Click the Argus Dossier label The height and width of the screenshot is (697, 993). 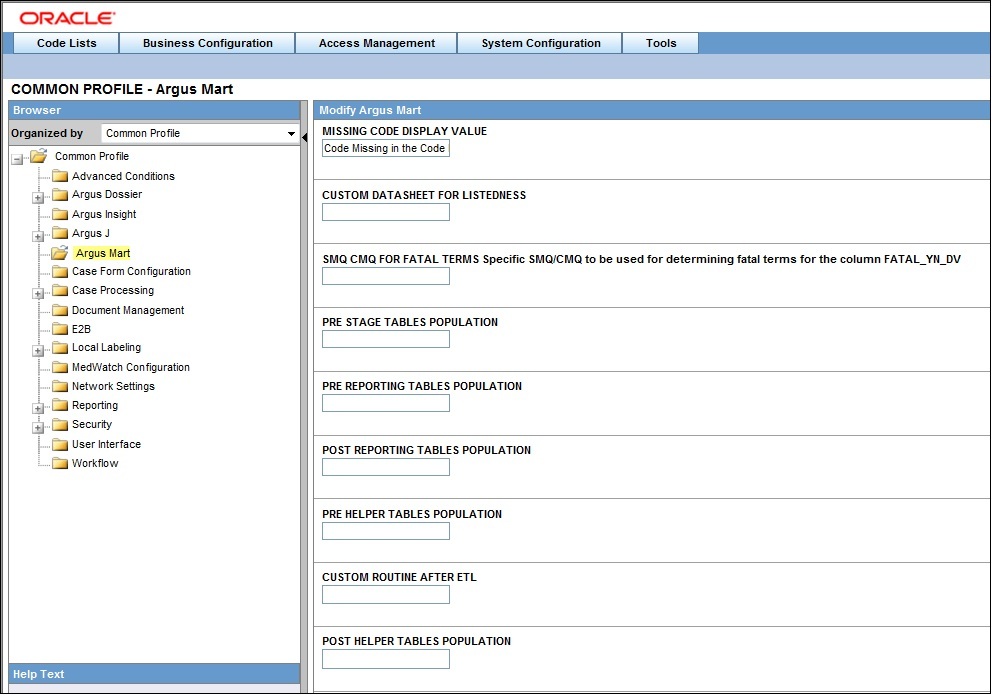[107, 194]
